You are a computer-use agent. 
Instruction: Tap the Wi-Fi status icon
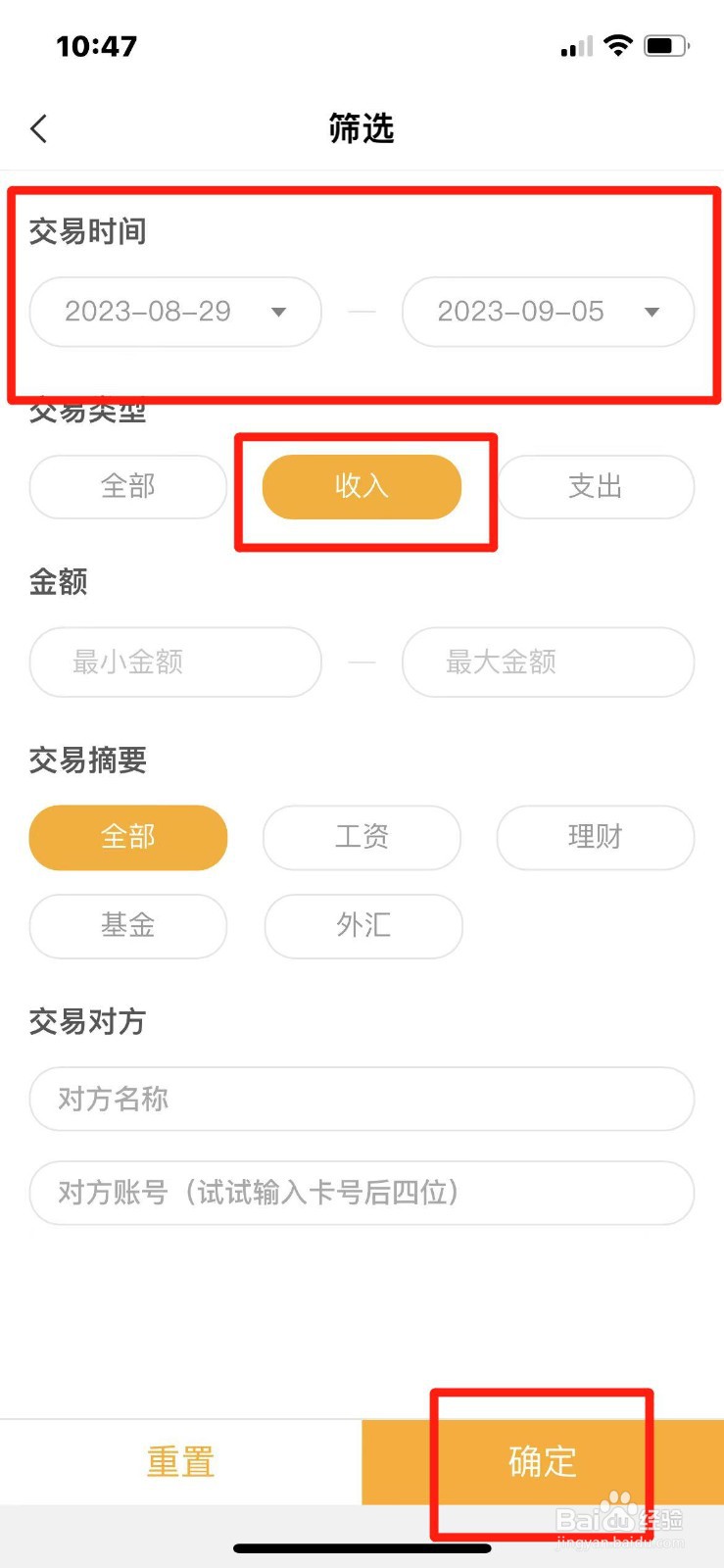click(x=618, y=45)
